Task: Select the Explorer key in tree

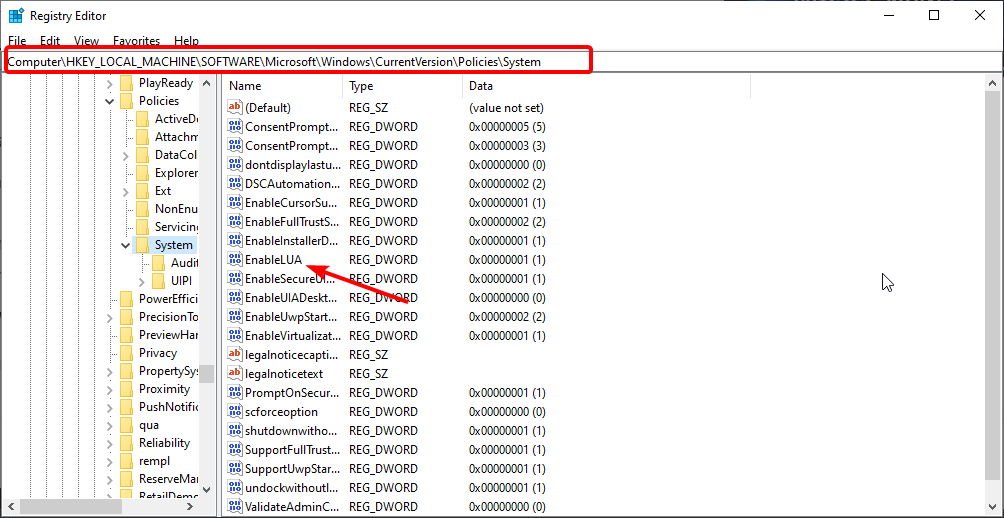Action: click(x=176, y=173)
